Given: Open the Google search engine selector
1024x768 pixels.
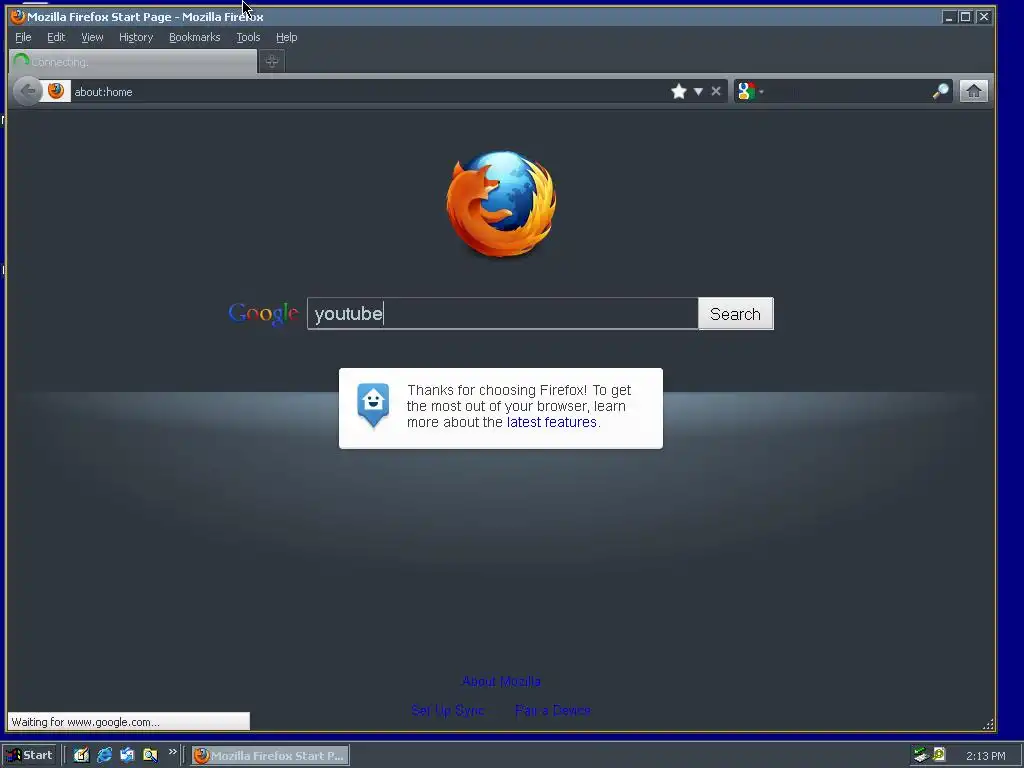Looking at the screenshot, I should pos(750,91).
